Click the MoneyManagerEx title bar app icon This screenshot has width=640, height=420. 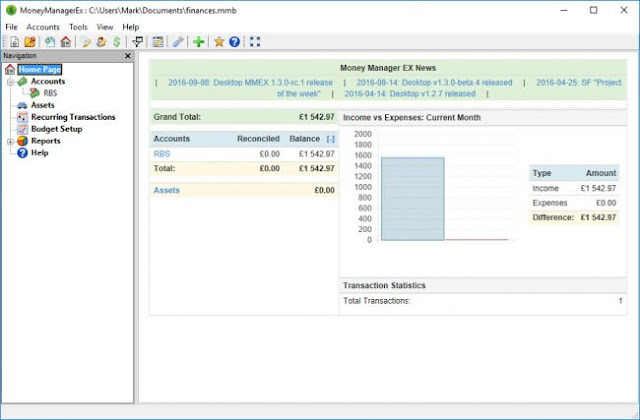tap(11, 10)
